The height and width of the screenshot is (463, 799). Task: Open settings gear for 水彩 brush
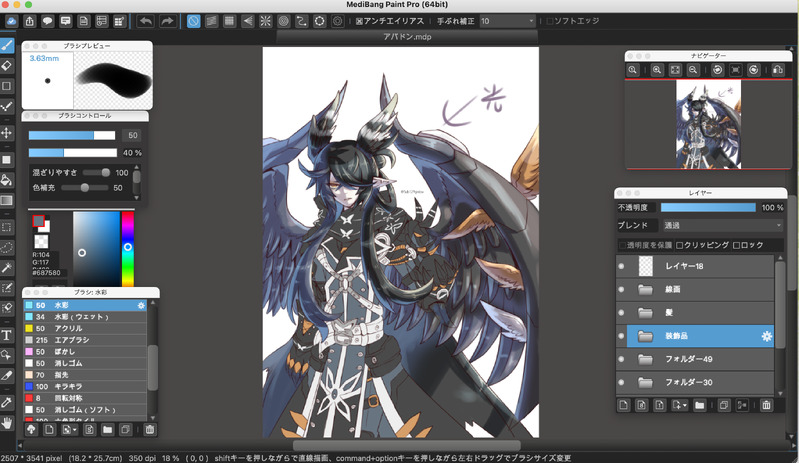click(141, 305)
